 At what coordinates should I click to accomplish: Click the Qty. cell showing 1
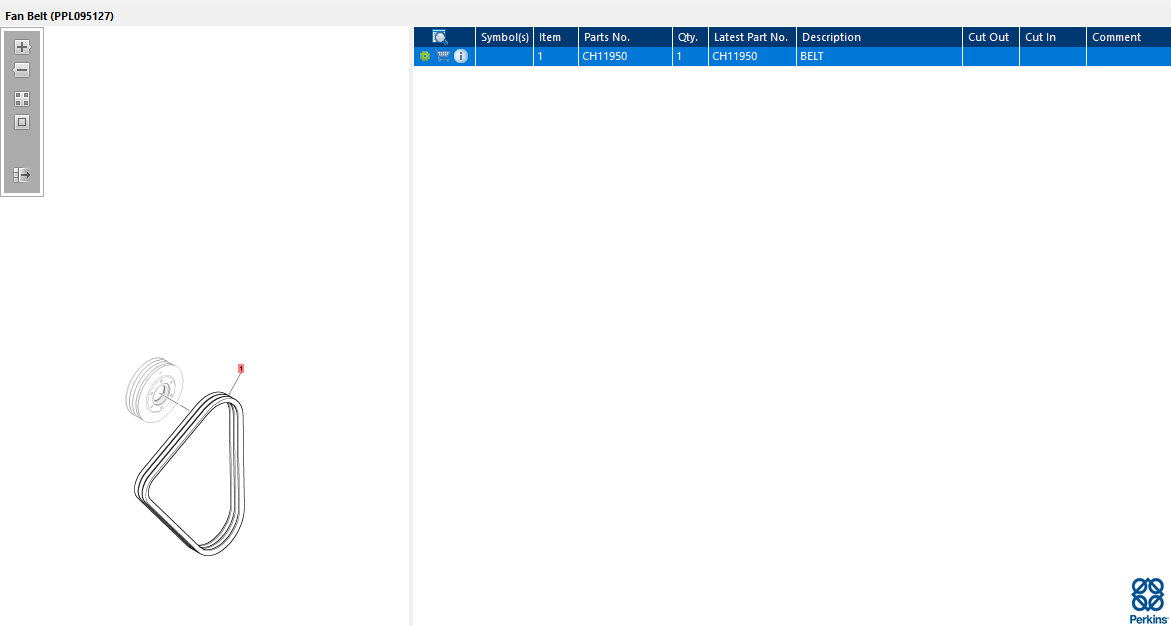690,56
